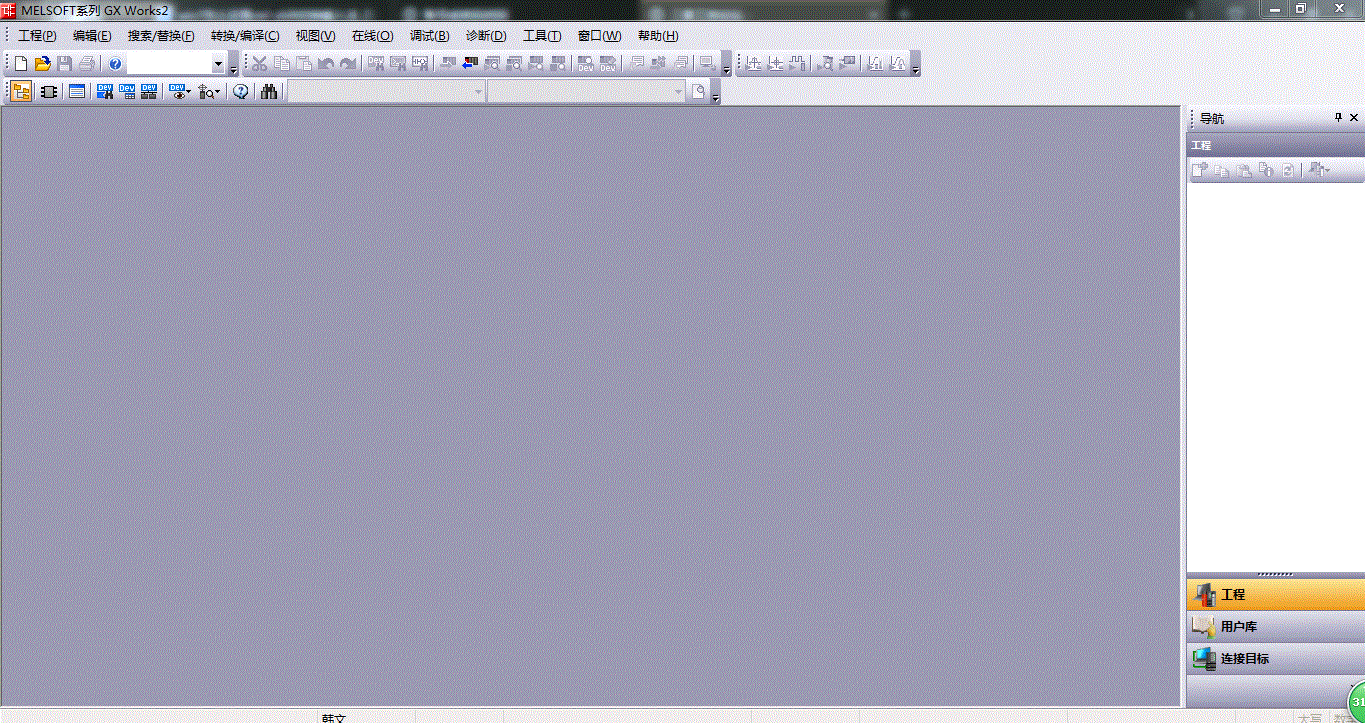1365x723 pixels.
Task: Open the 工程(P) menu
Action: click(x=37, y=36)
